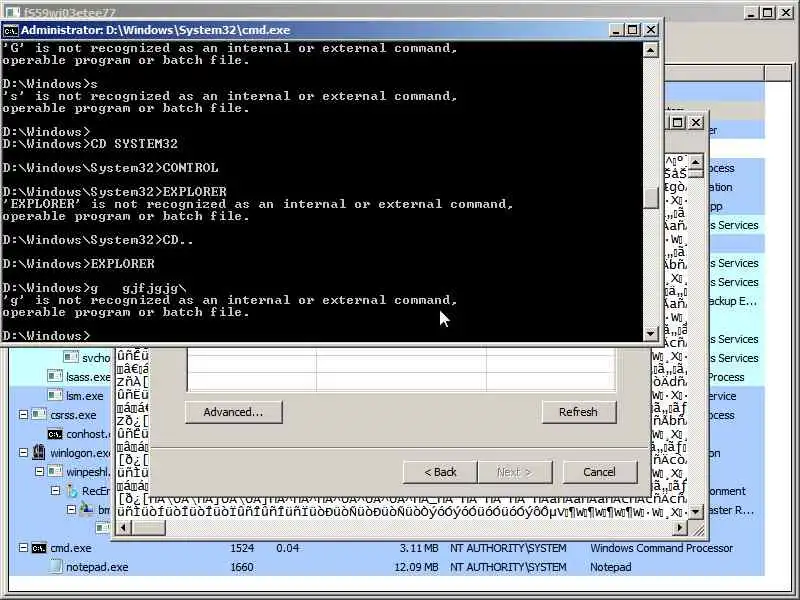Click the cmd window vertical scroll thumb

point(651,198)
